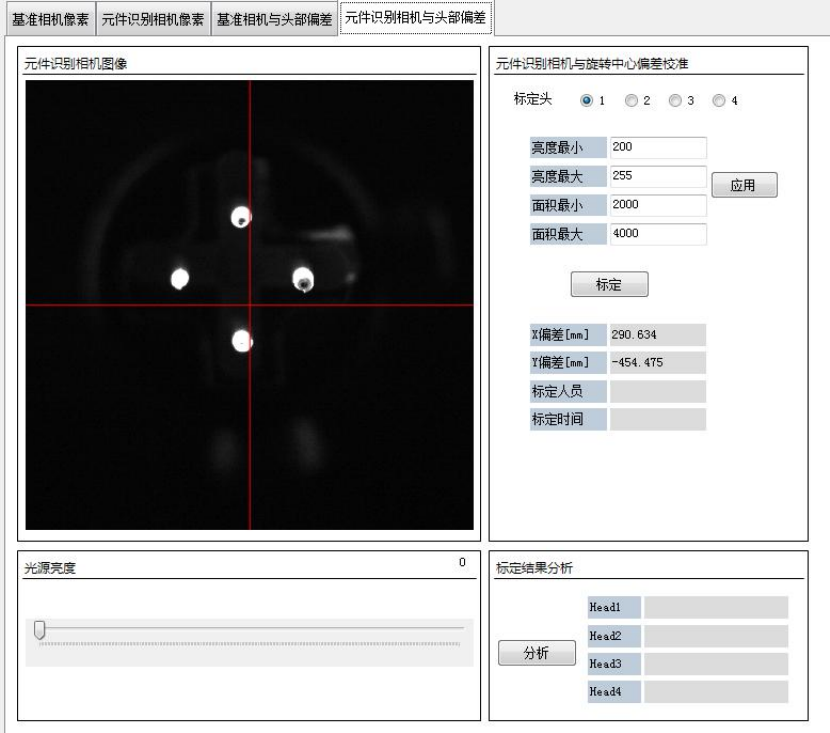Focus the 亮度最大 field showing 255
Viewport: 830px width, 733px height.
(658, 176)
